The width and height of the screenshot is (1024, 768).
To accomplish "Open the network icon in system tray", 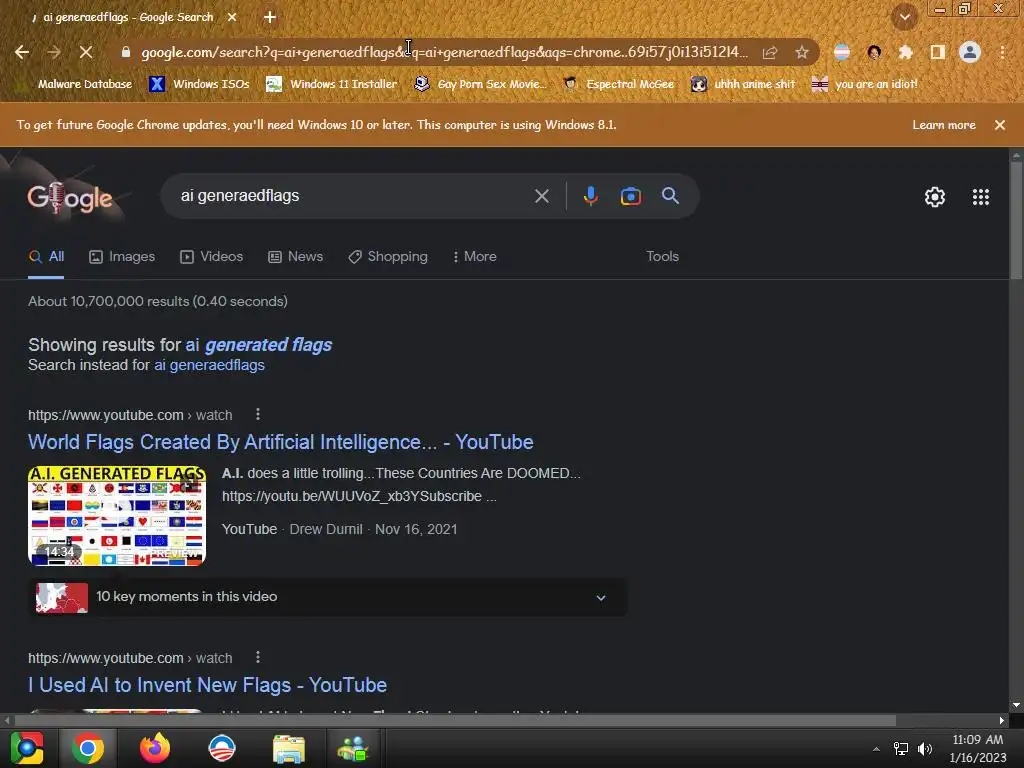I will (901, 748).
